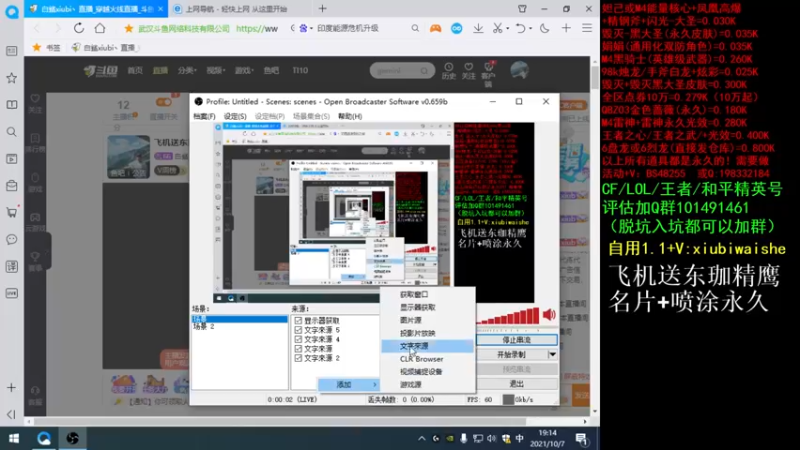Viewport: 800px width, 450px height.
Task: Toggle the unnumbered 文字来源 source checkbox
Action: click(298, 349)
